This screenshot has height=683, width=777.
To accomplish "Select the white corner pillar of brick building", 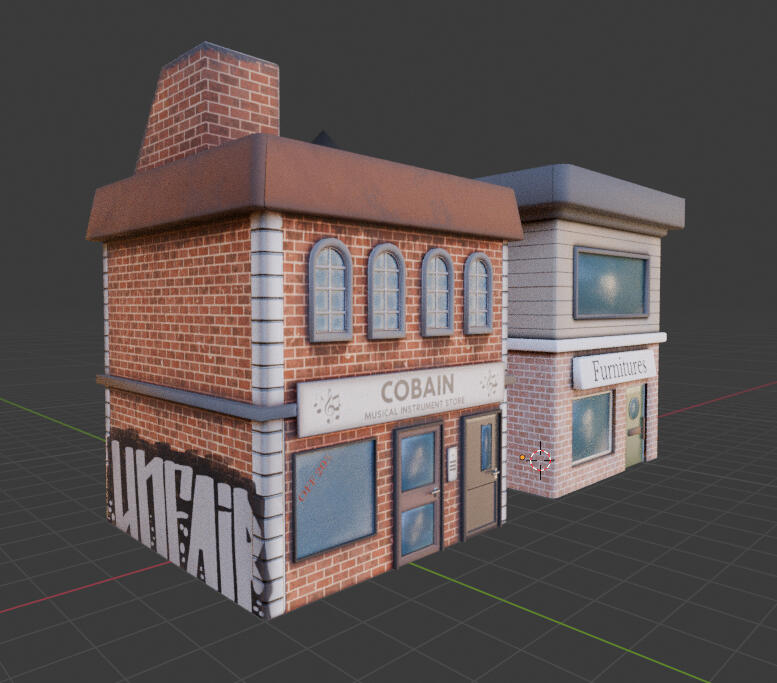I will point(268,400).
